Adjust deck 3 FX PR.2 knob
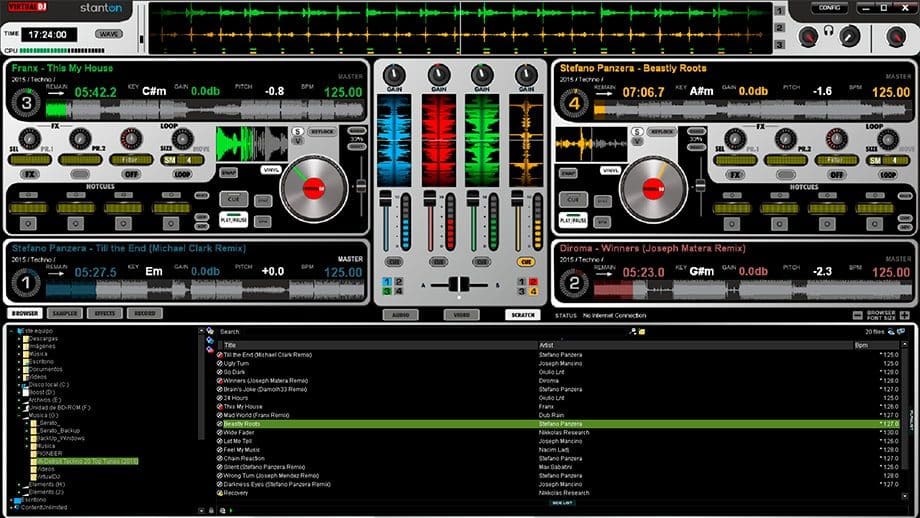 tap(80, 139)
